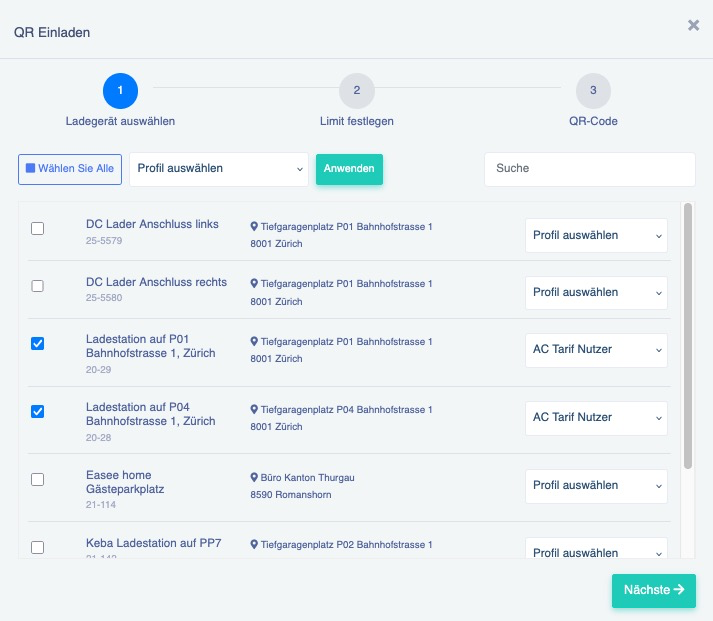Screen dimensions: 713x621
Task: Uncheck Ladestation auf P04 checkbox
Action: 38,412
